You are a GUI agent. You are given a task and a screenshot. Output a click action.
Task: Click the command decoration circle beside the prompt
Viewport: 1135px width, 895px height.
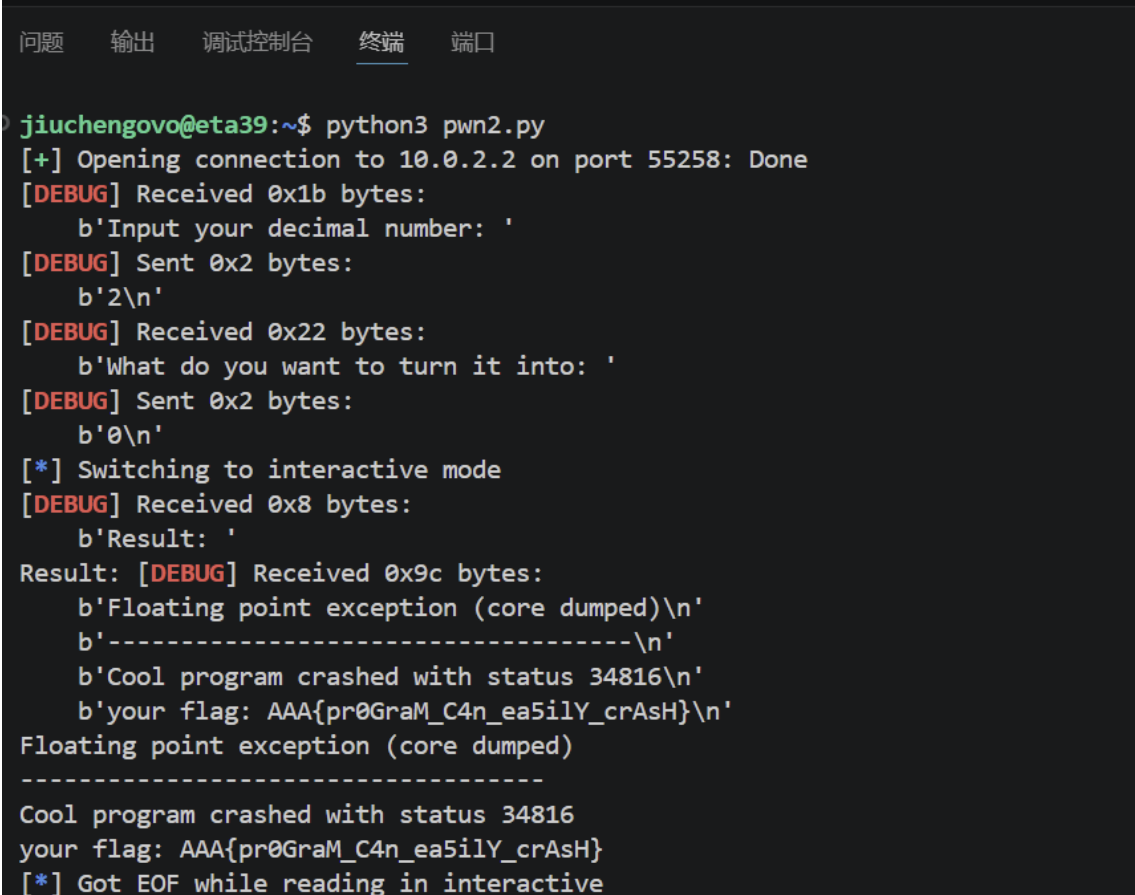coord(4,124)
